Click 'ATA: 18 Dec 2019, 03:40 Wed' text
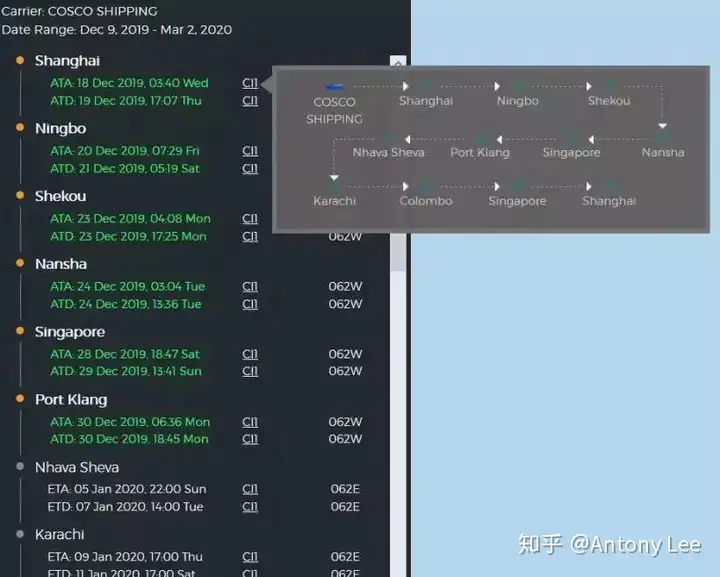The image size is (720, 577). pos(129,83)
